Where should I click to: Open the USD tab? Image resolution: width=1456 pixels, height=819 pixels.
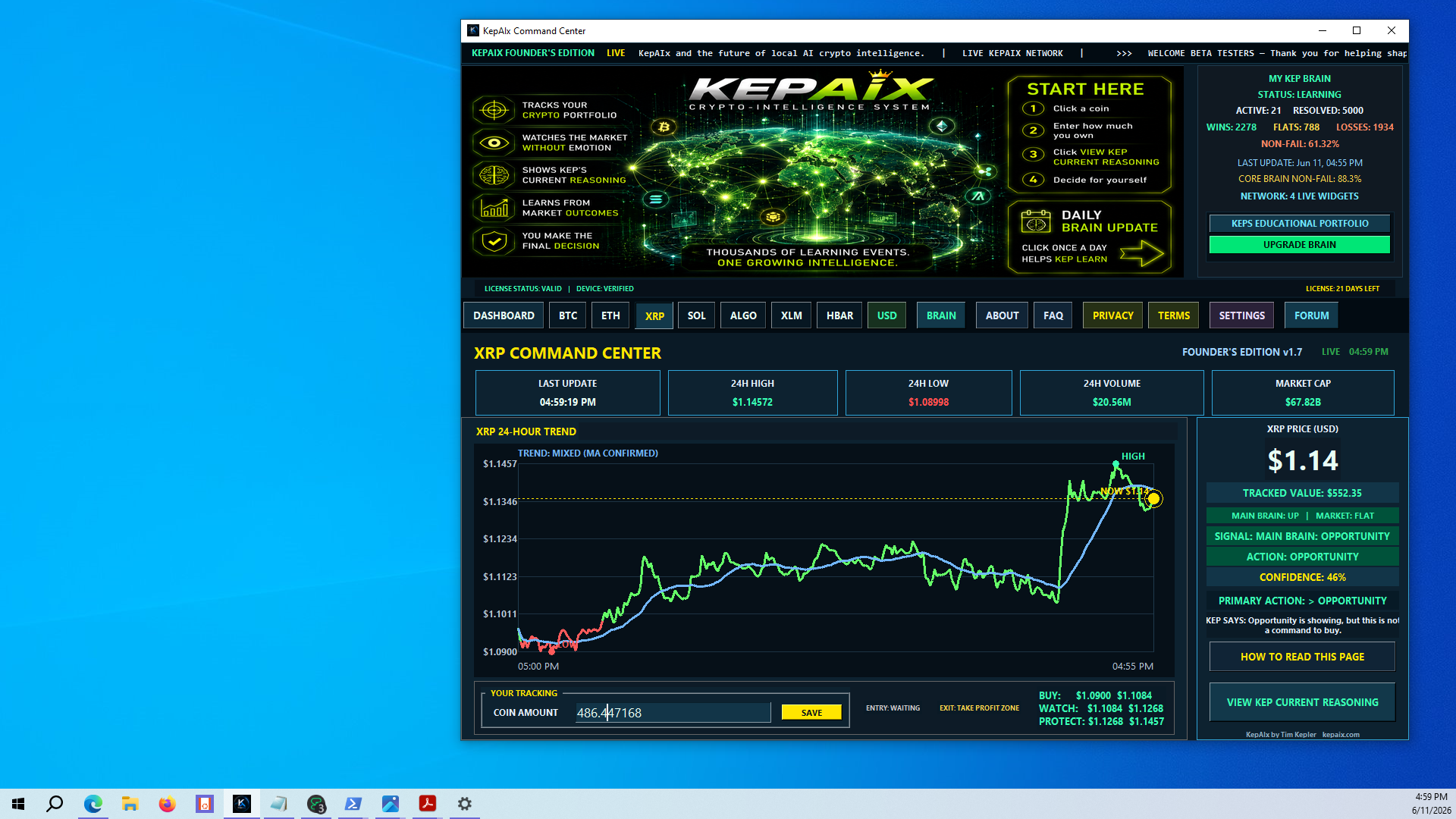(x=886, y=315)
